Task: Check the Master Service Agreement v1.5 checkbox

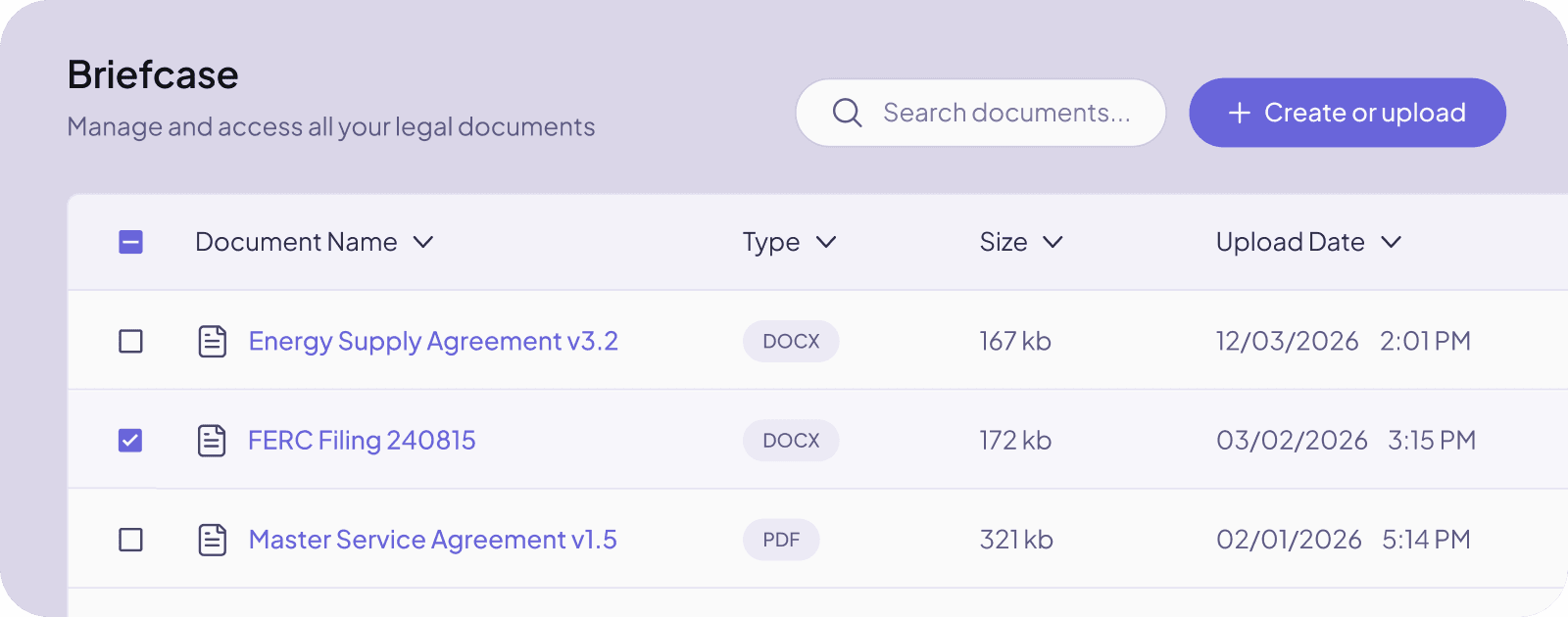Action: tap(130, 540)
